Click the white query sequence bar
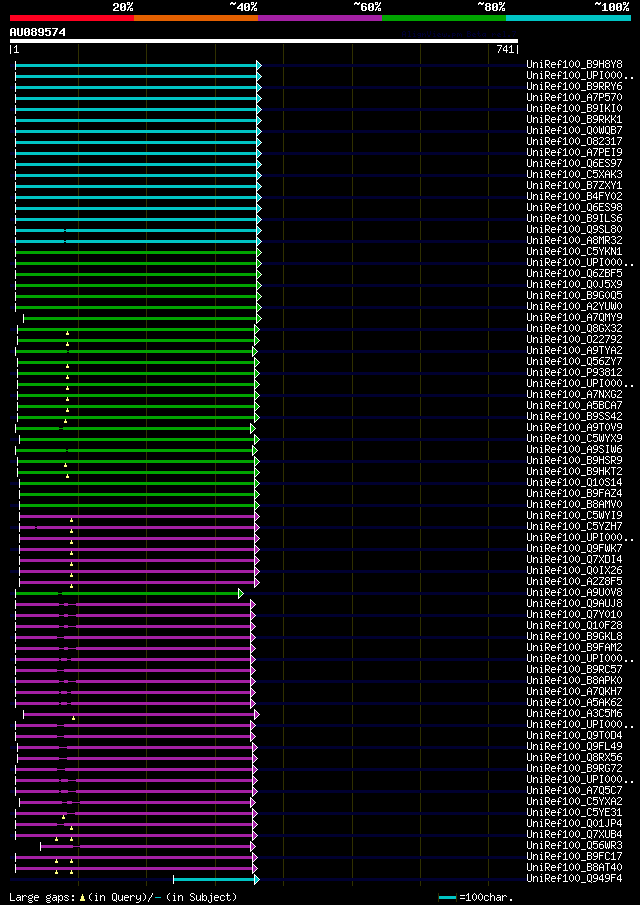 coord(264,41)
